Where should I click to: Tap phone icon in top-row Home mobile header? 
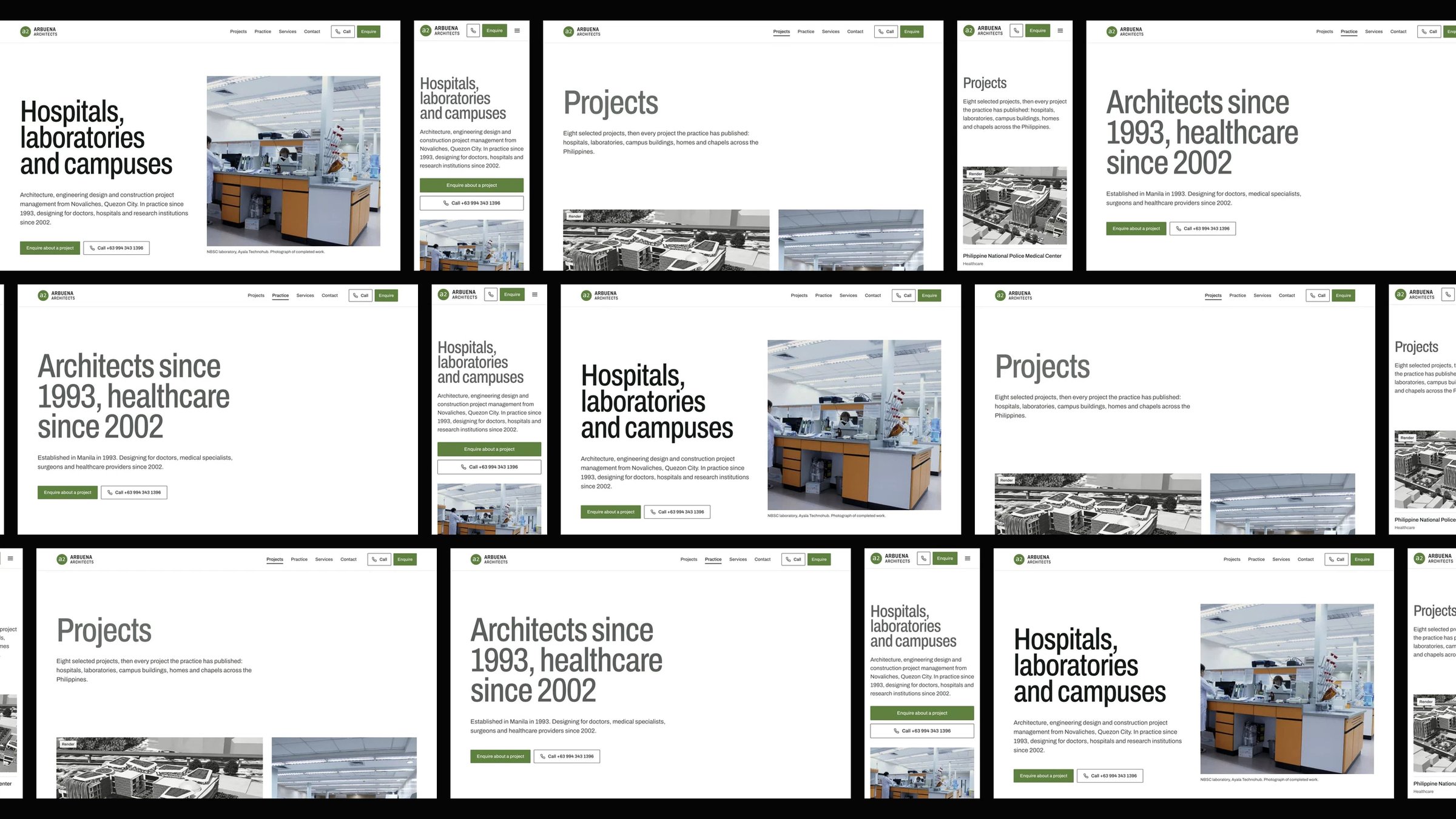click(x=473, y=30)
